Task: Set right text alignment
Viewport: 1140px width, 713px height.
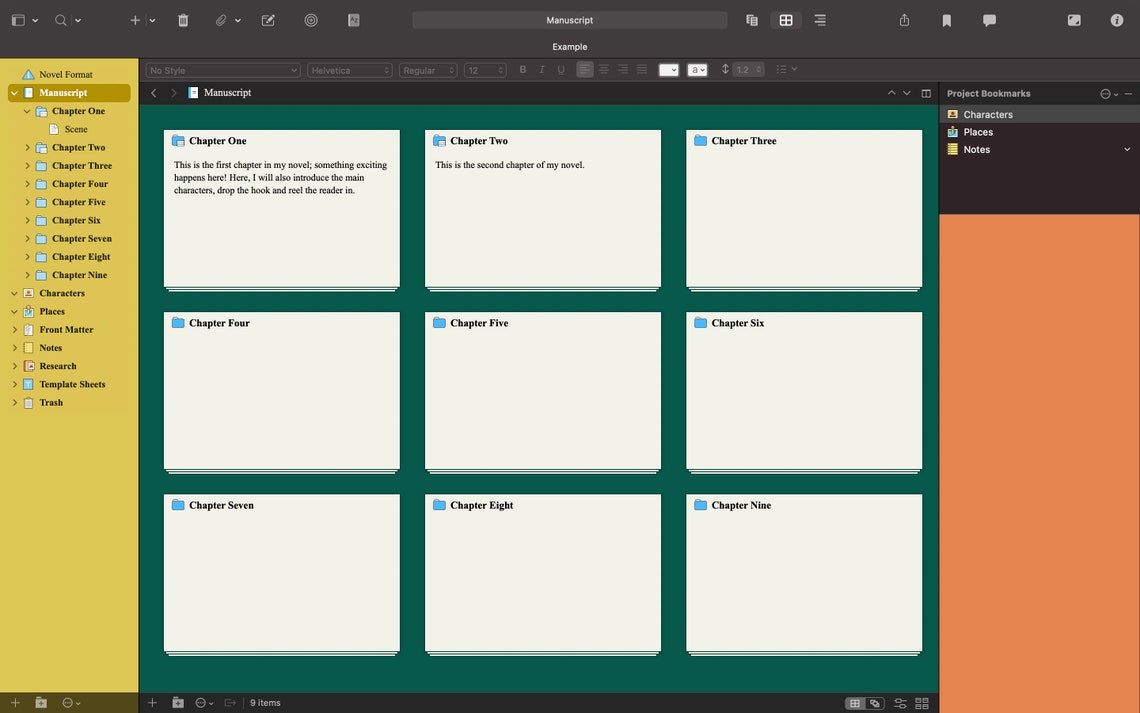Action: 623,69
